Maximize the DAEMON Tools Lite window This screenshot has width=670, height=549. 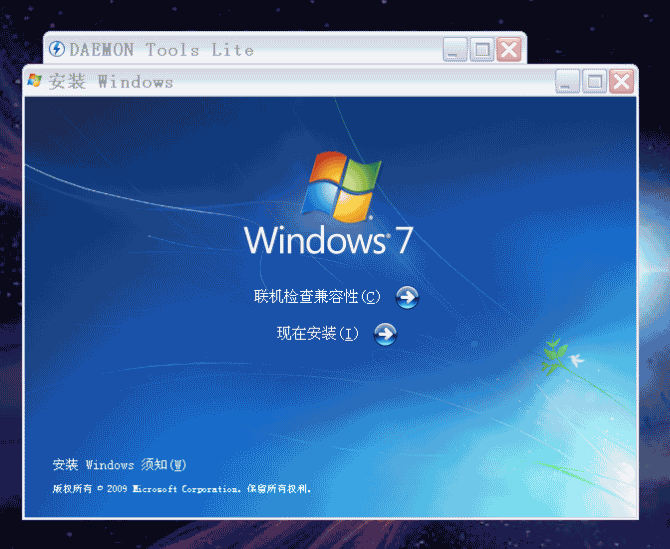point(482,50)
